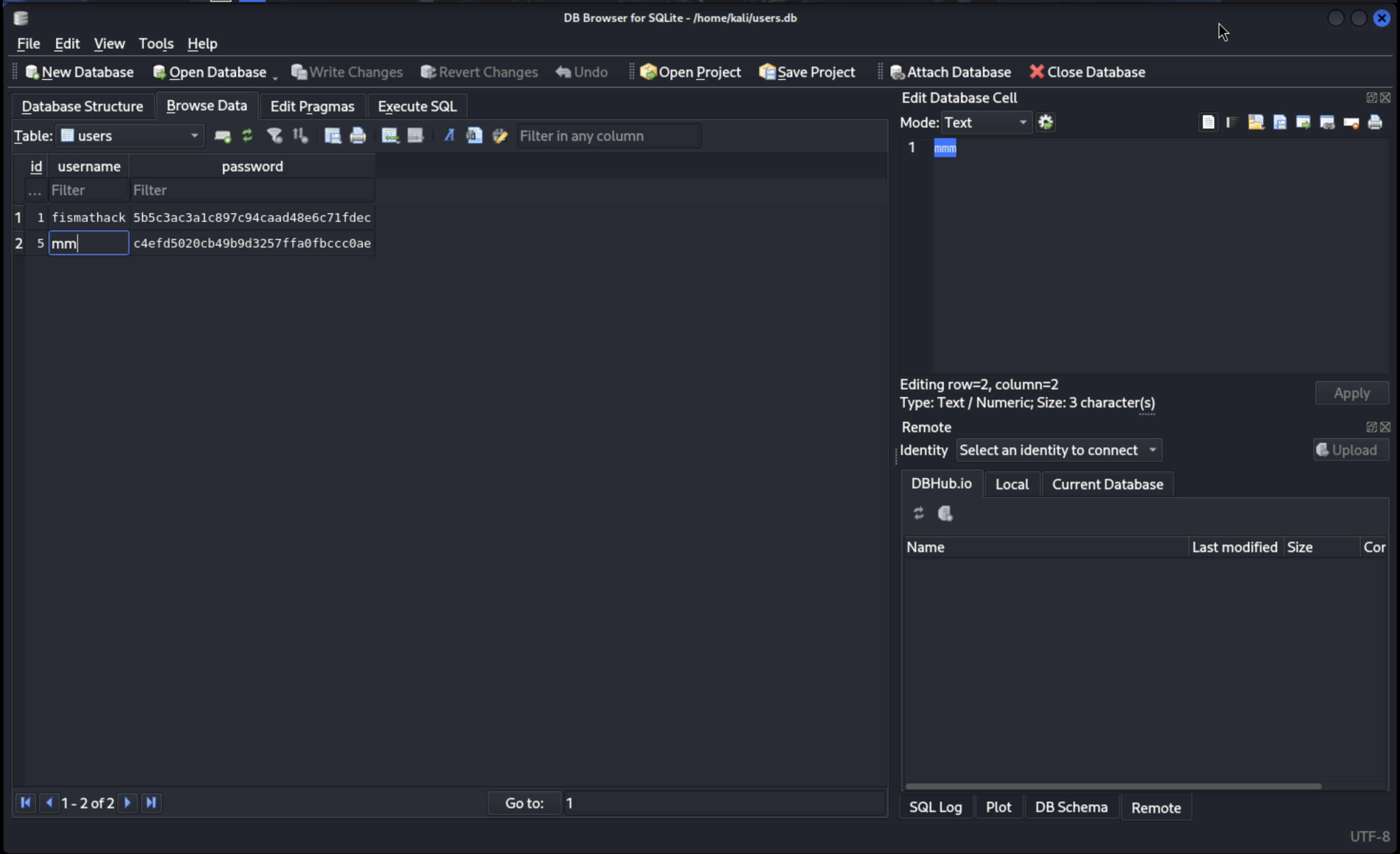Open the Mode dropdown set to Text

pyautogui.click(x=986, y=123)
